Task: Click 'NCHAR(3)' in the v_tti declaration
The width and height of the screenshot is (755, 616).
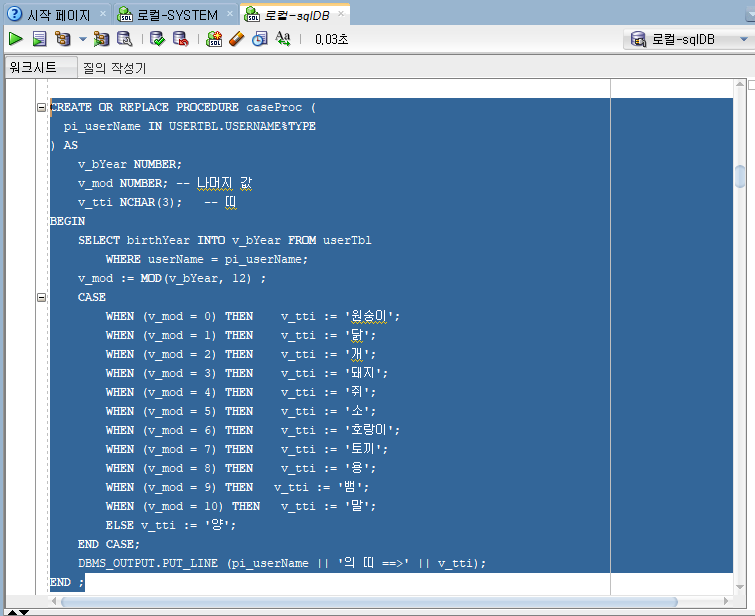Action: coord(147,202)
